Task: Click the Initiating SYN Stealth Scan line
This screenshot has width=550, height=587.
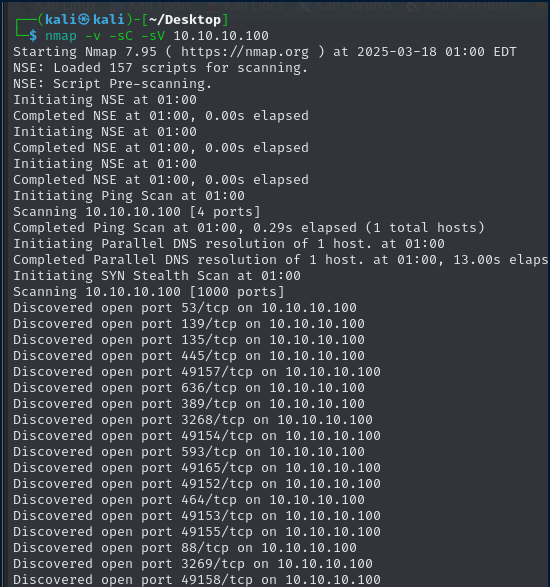Action: [157, 276]
